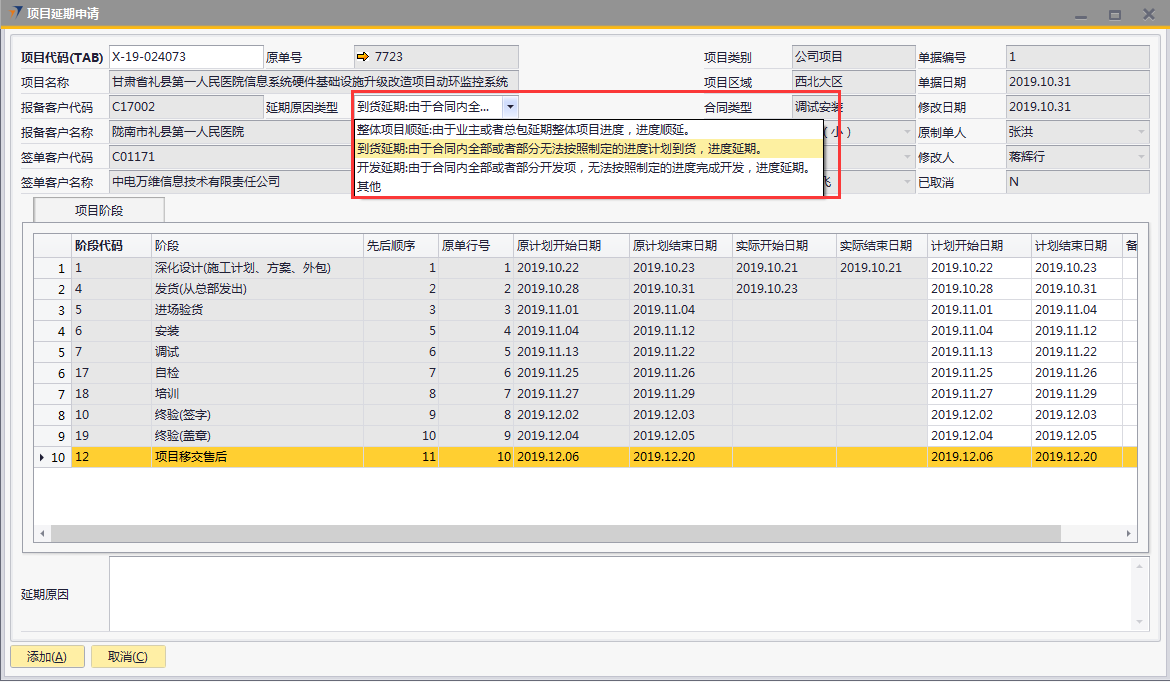Switch to the 项目阶段 tab
Screen dimensions: 1170x682
(99, 210)
